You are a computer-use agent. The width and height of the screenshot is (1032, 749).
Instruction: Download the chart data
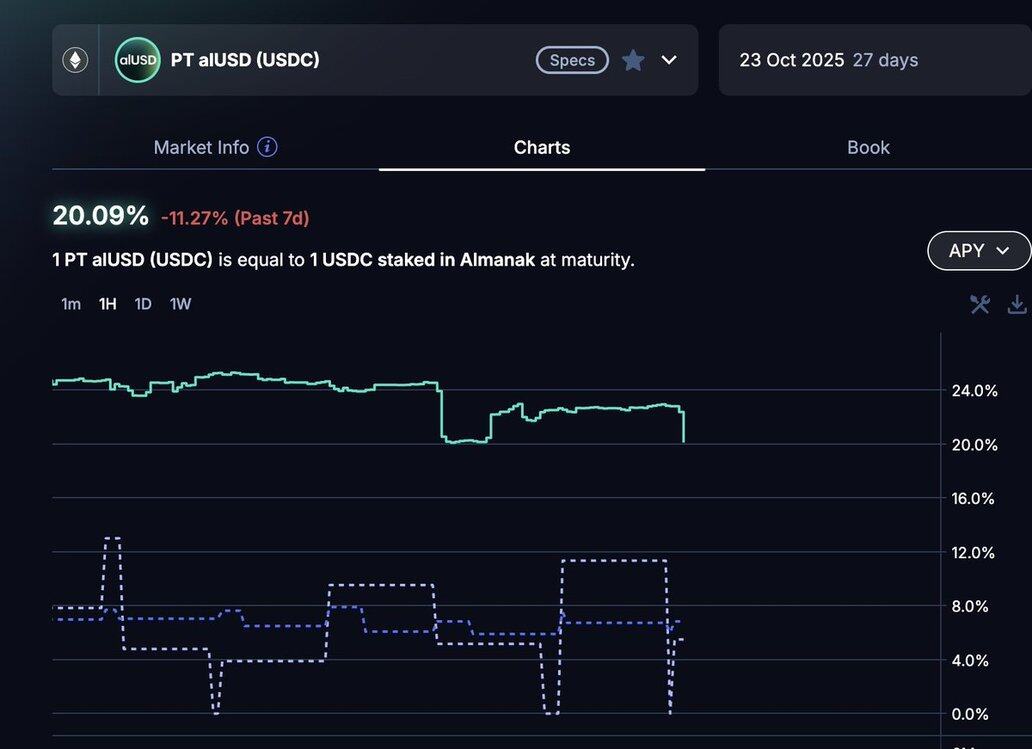(1018, 304)
